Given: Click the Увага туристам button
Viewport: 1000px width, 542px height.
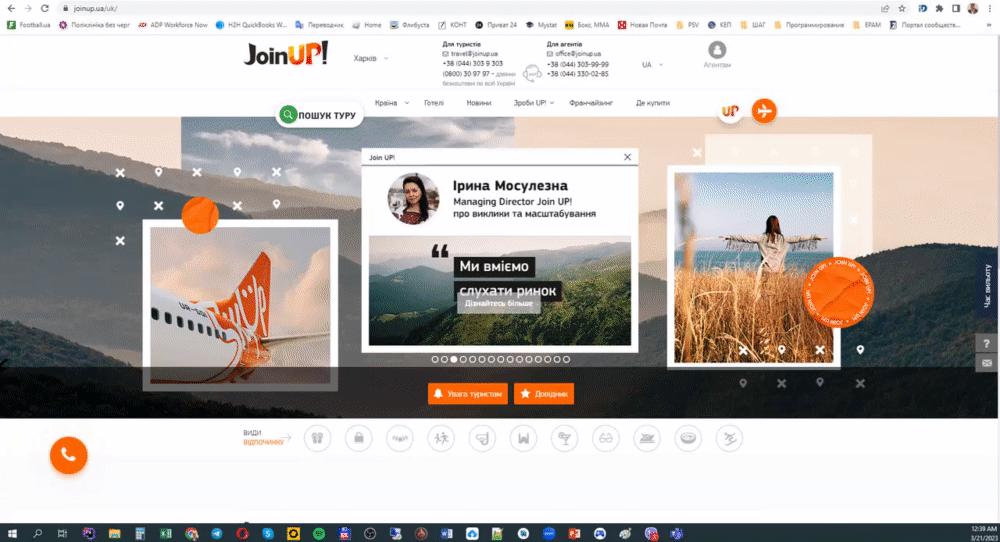Looking at the screenshot, I should 468,394.
